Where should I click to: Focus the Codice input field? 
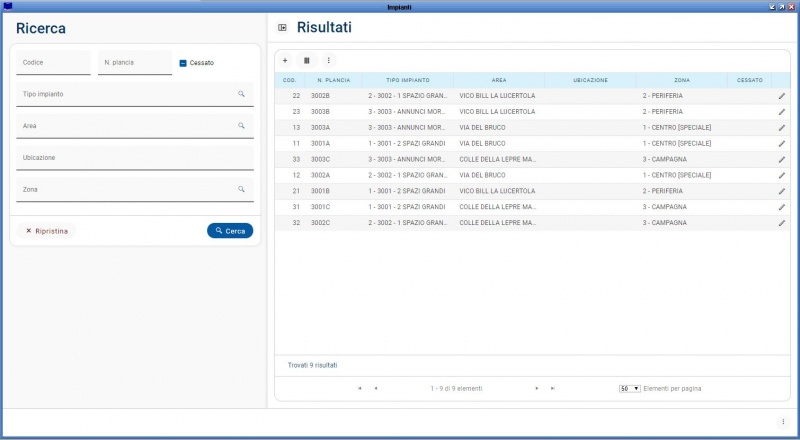53,63
